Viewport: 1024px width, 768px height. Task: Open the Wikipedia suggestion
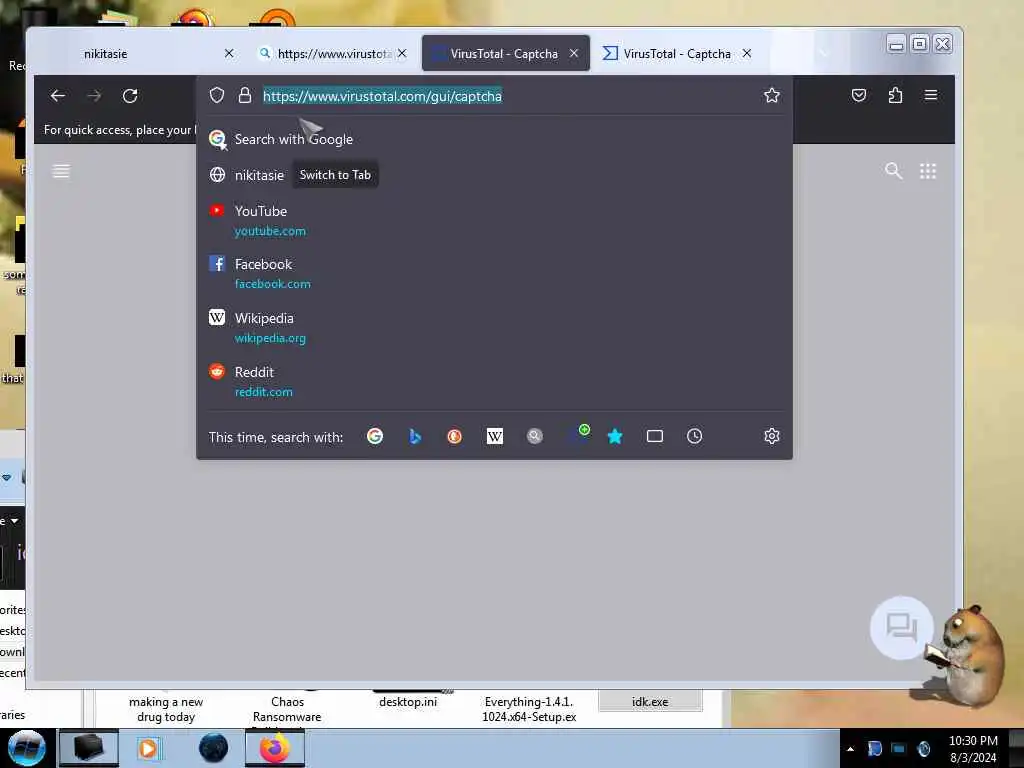tap(494, 328)
